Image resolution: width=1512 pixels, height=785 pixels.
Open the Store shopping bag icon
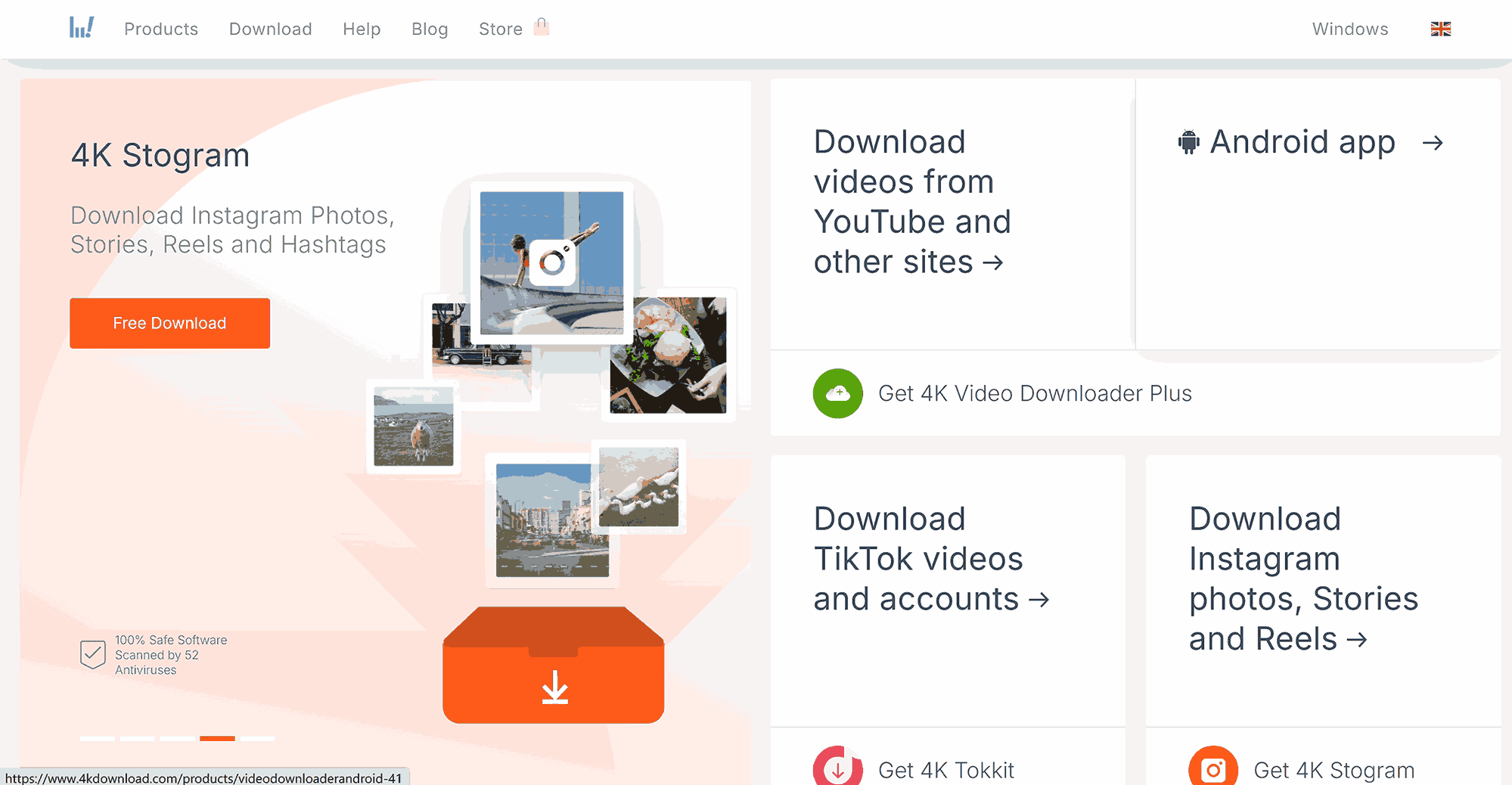541,27
